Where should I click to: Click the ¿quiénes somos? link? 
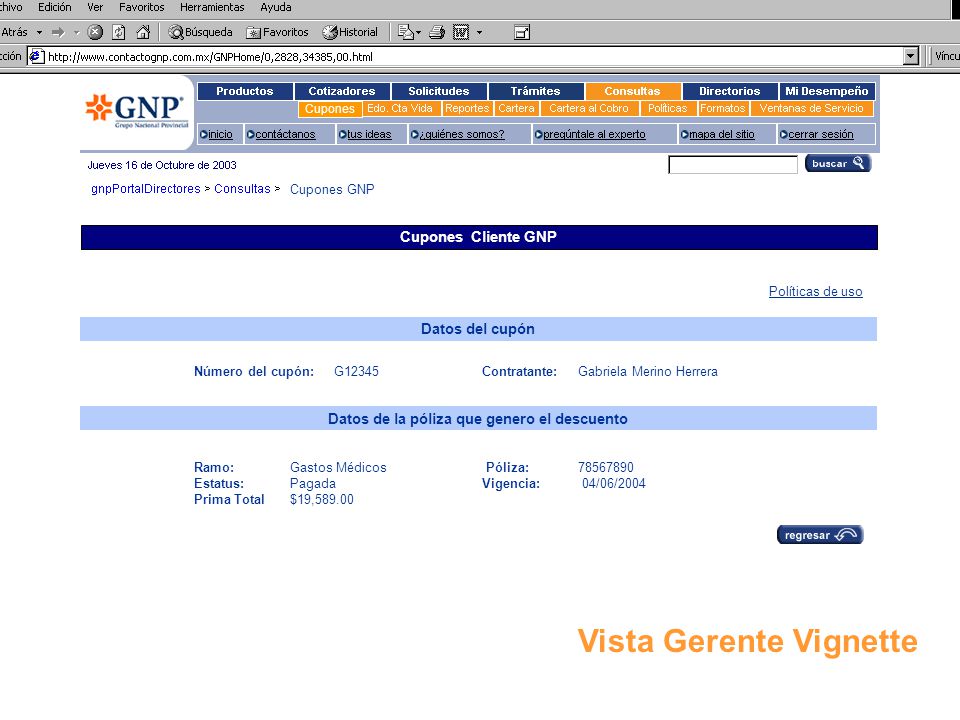(x=462, y=134)
